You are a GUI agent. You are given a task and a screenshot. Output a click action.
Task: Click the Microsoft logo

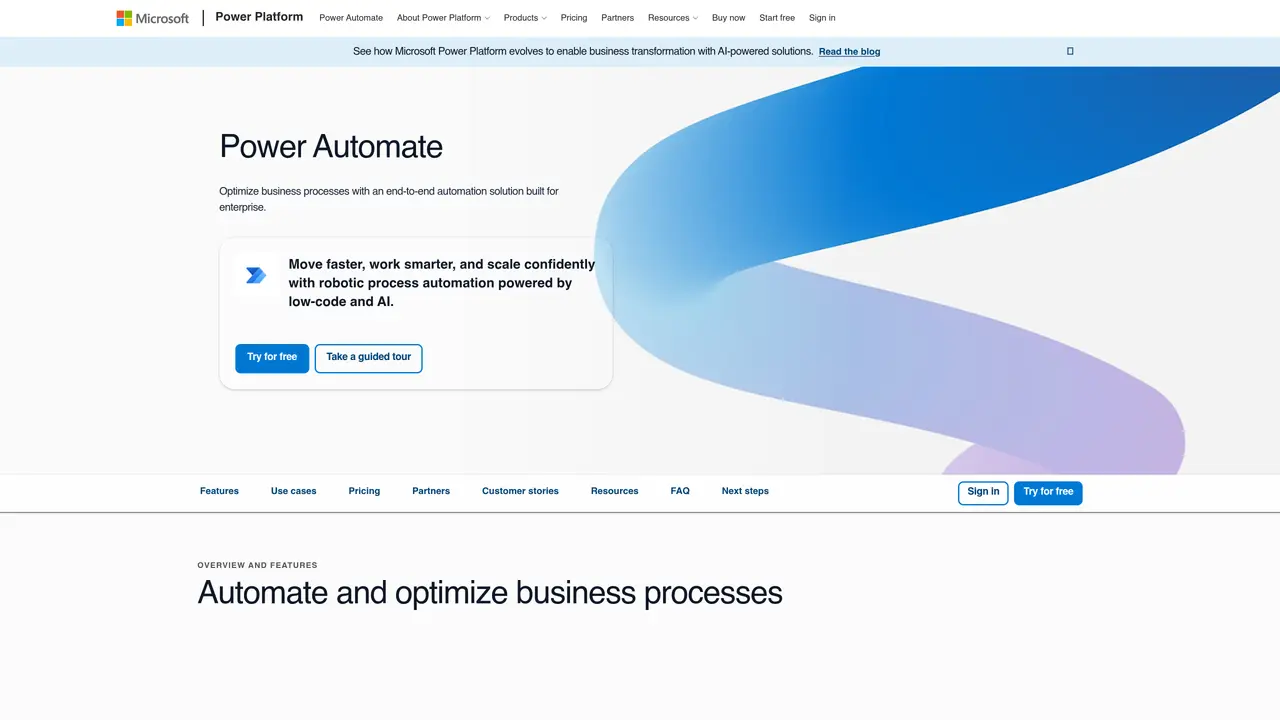[152, 18]
